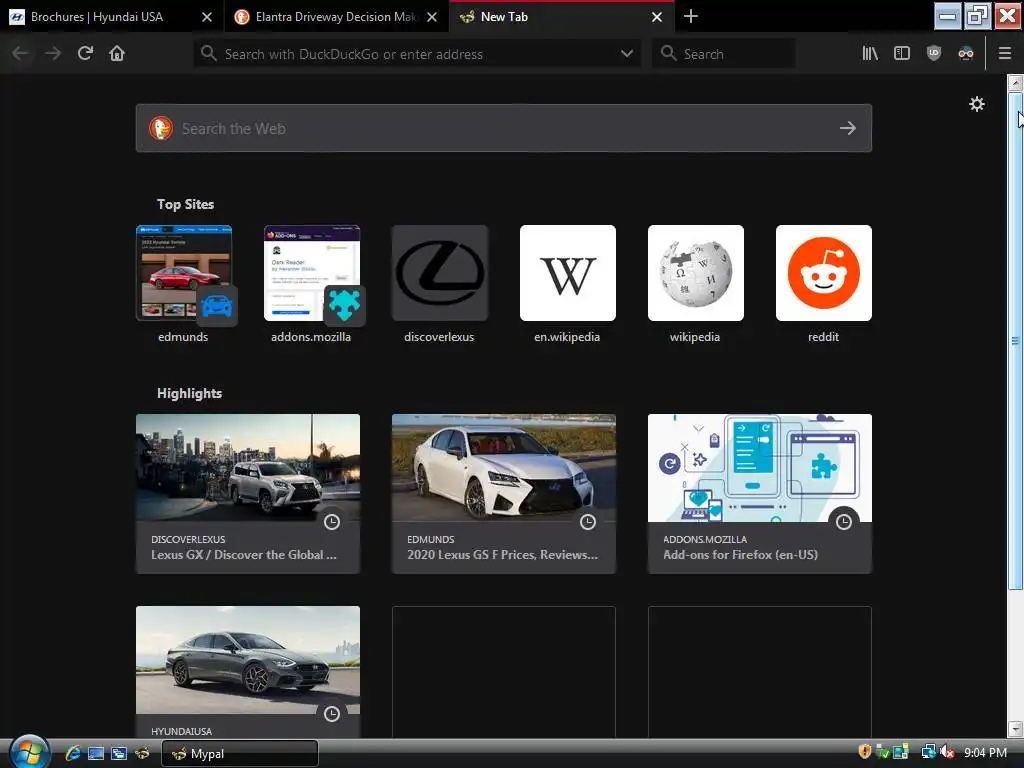Screen dimensions: 1024x768
Task: Launch Mypal from quick launch icon
Action: click(x=142, y=754)
